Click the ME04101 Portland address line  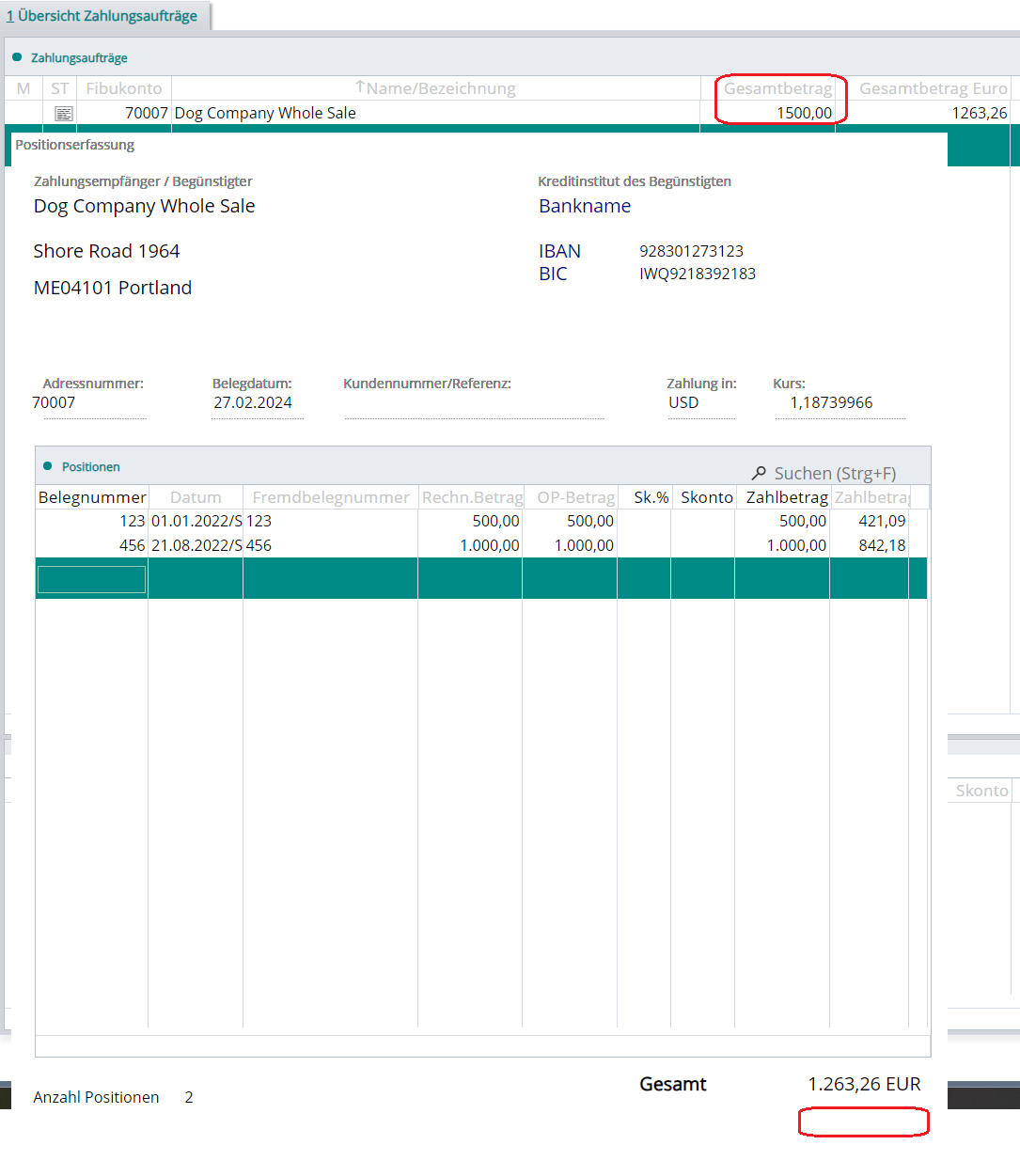click(113, 288)
